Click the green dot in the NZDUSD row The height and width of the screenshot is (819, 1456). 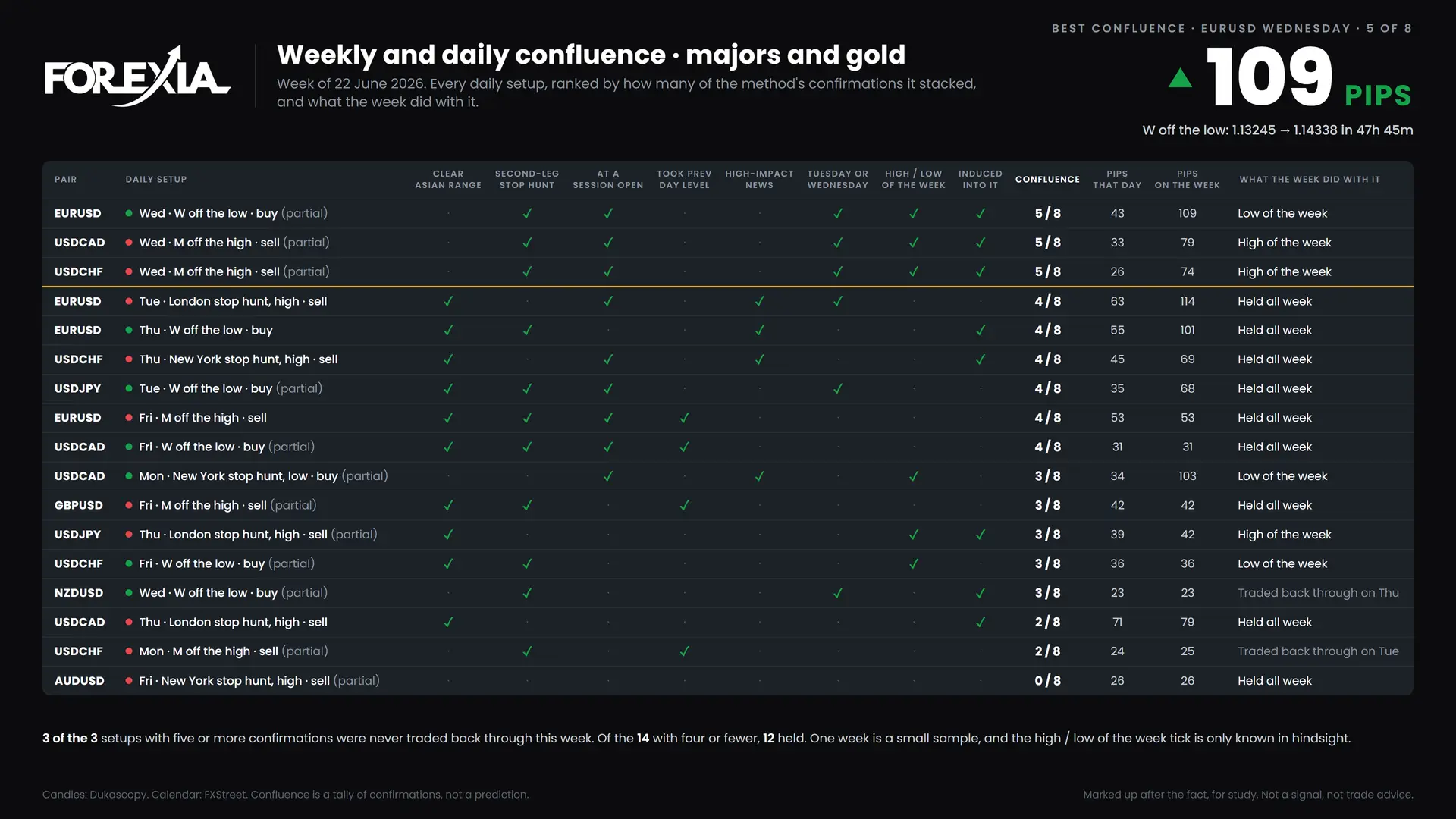129,593
